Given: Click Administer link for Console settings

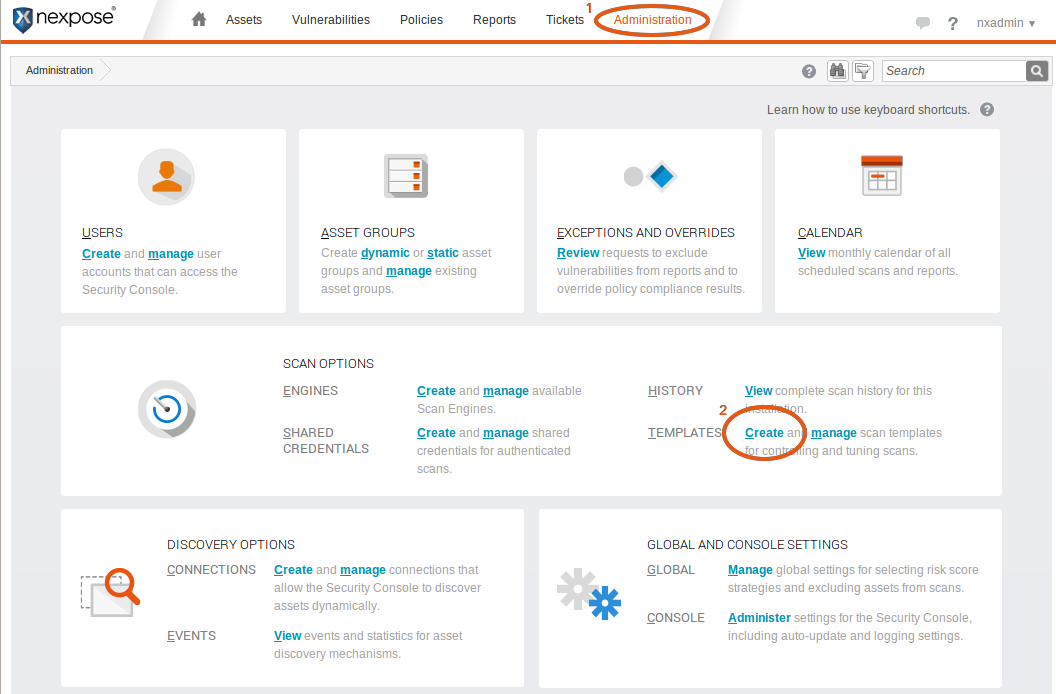Looking at the screenshot, I should [x=759, y=618].
